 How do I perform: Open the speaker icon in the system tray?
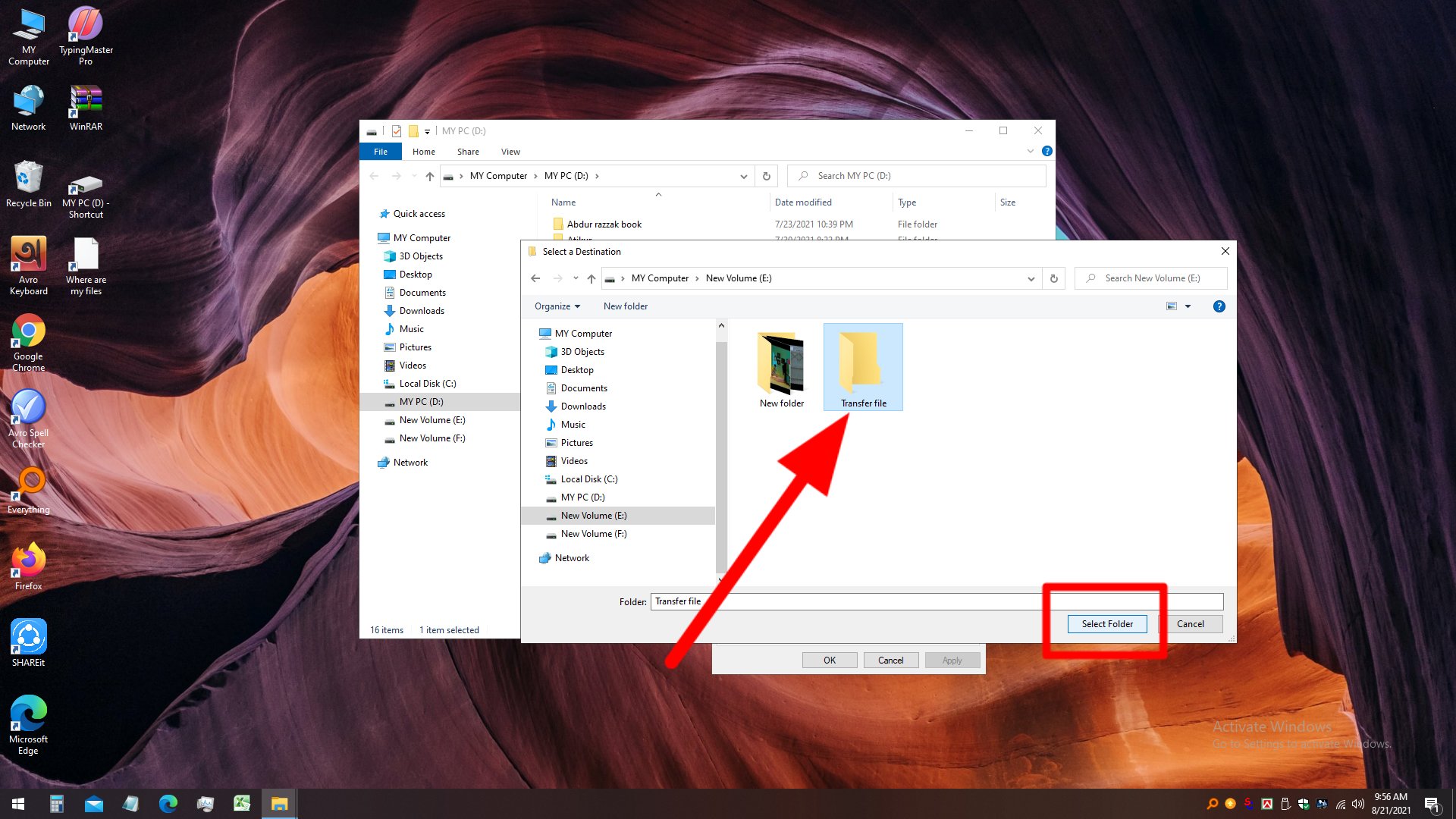tap(1357, 805)
